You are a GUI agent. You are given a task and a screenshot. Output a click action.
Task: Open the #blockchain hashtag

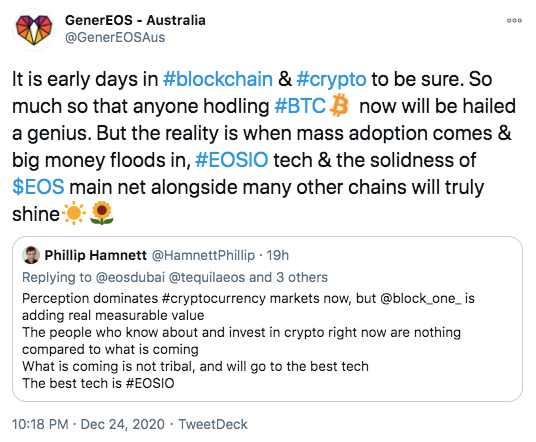pos(218,79)
